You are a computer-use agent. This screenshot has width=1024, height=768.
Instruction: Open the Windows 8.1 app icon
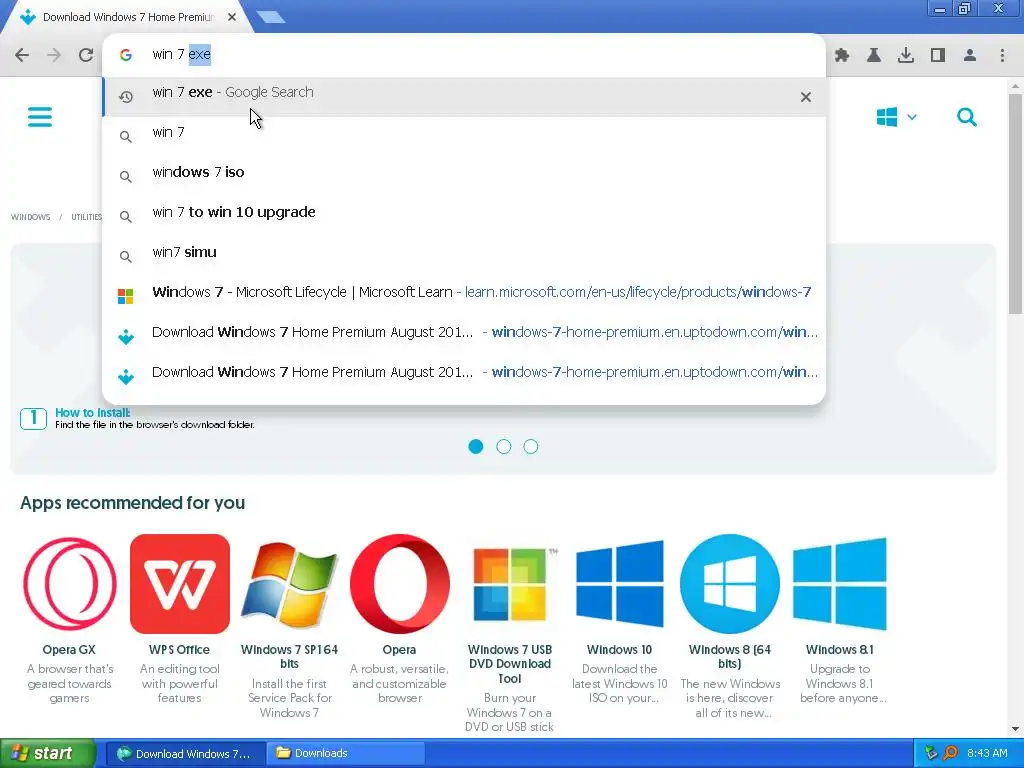coord(840,584)
